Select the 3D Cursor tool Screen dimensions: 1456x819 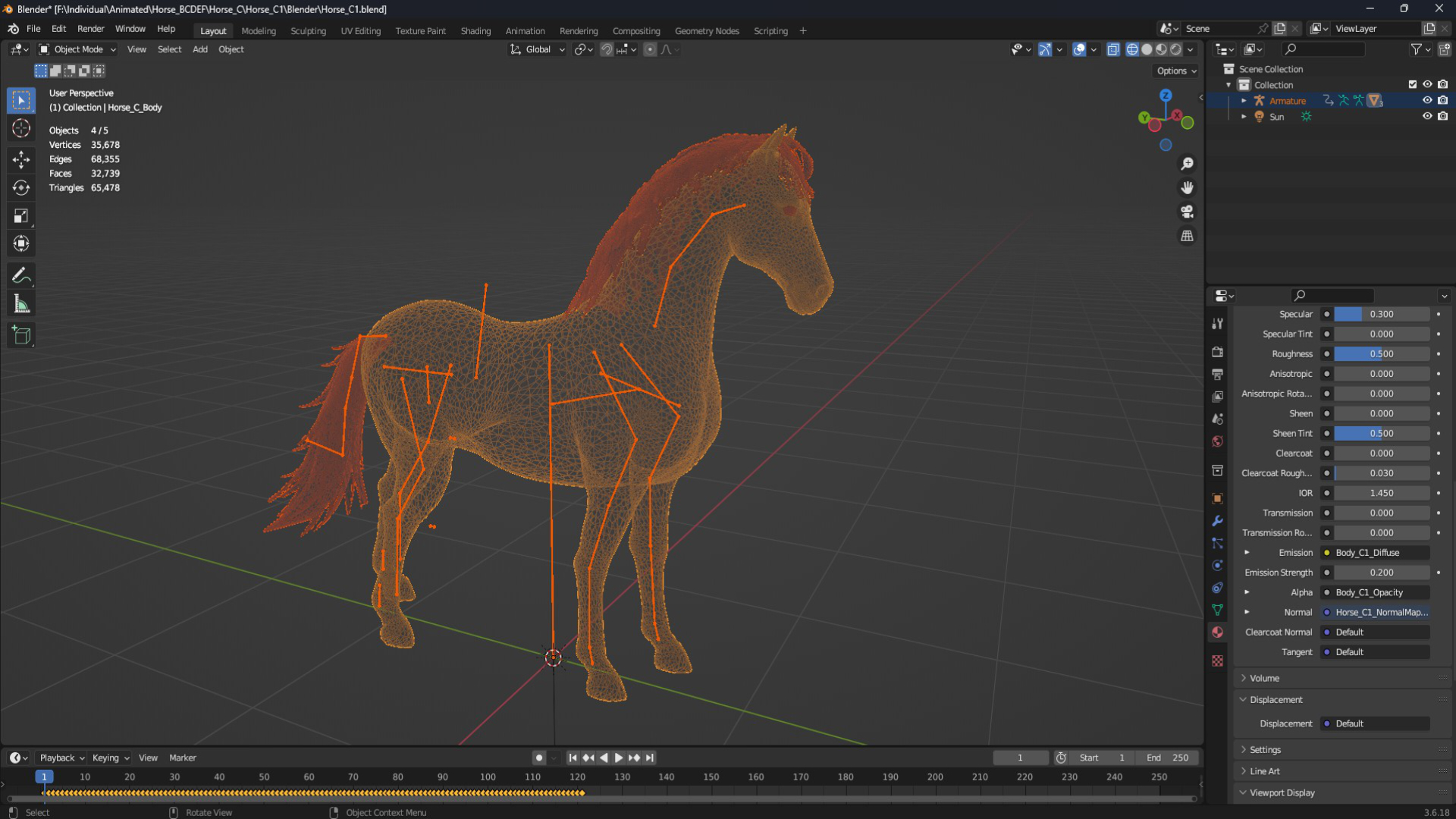(x=21, y=128)
